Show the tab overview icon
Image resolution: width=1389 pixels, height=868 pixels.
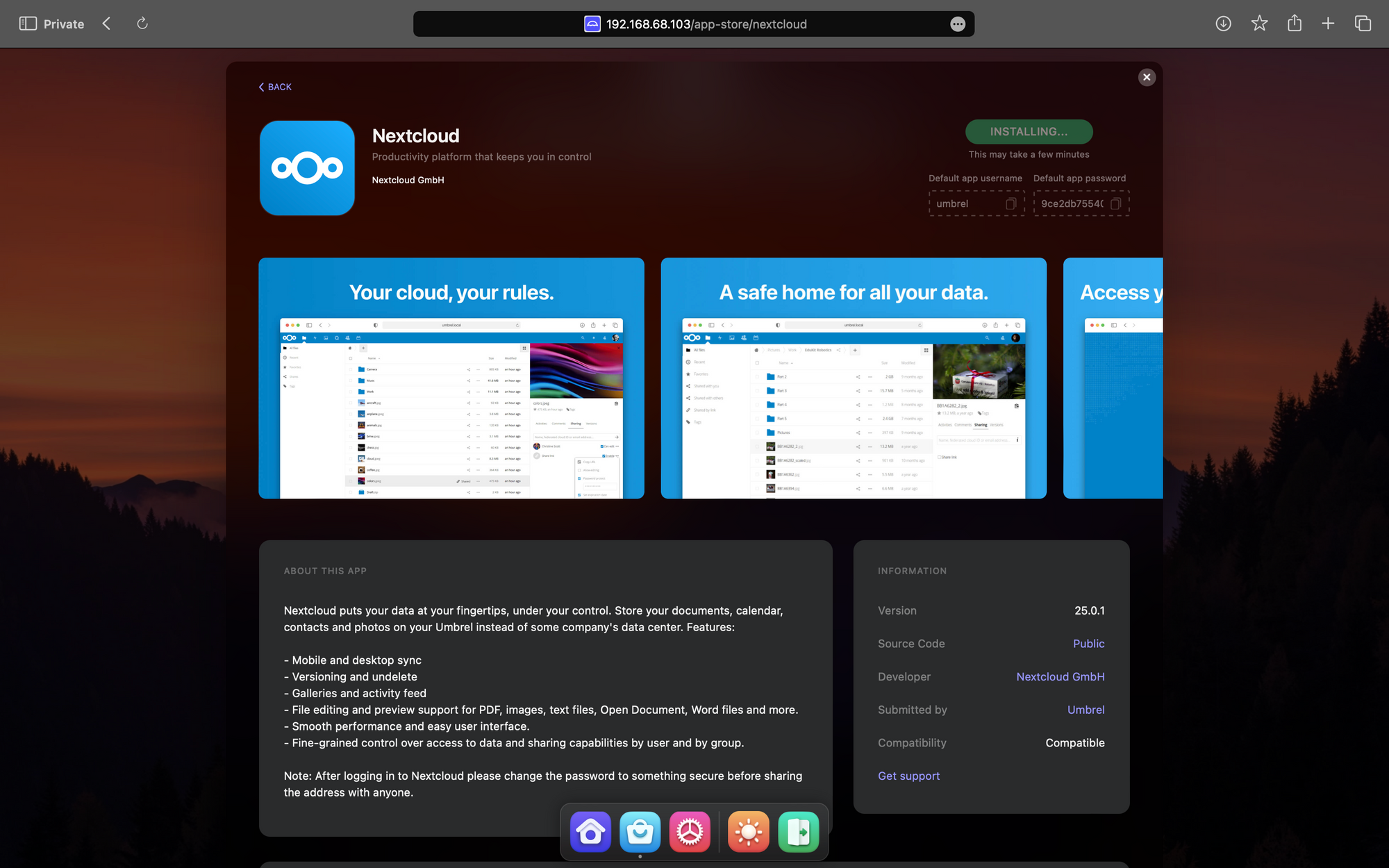[x=1363, y=24]
